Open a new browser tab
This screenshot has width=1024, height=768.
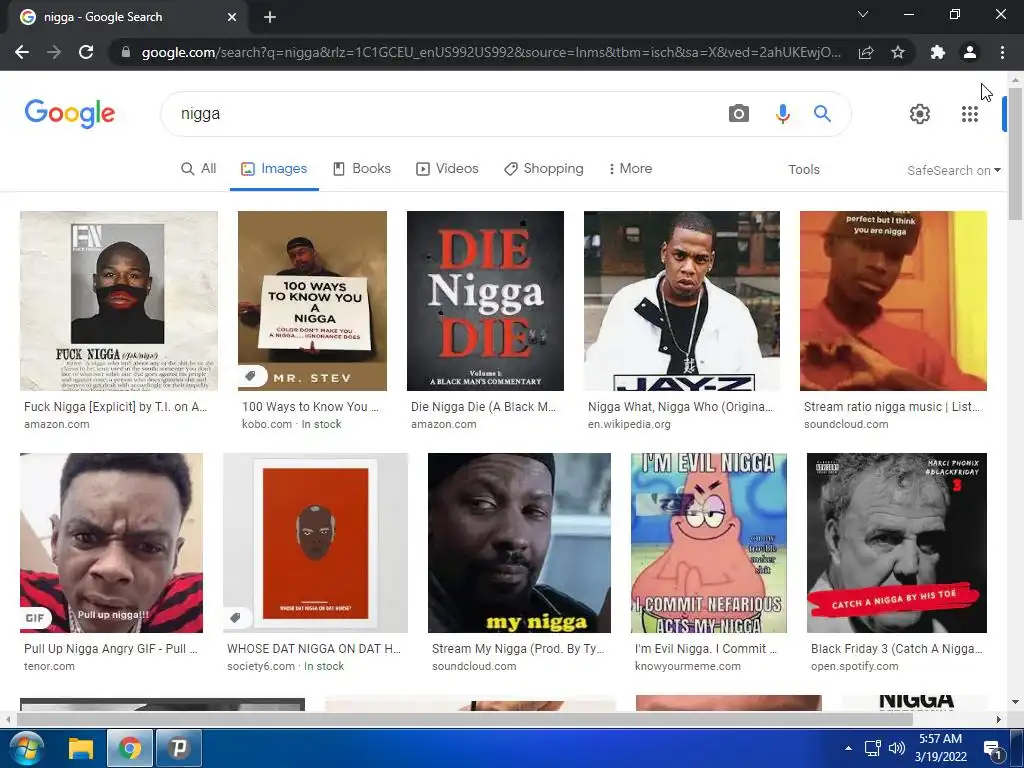[270, 17]
